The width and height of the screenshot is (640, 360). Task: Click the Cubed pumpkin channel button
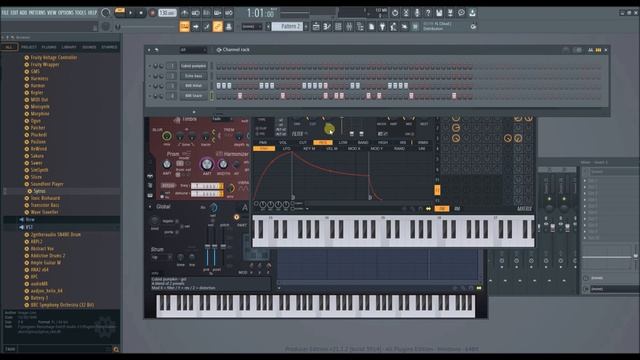(193, 66)
